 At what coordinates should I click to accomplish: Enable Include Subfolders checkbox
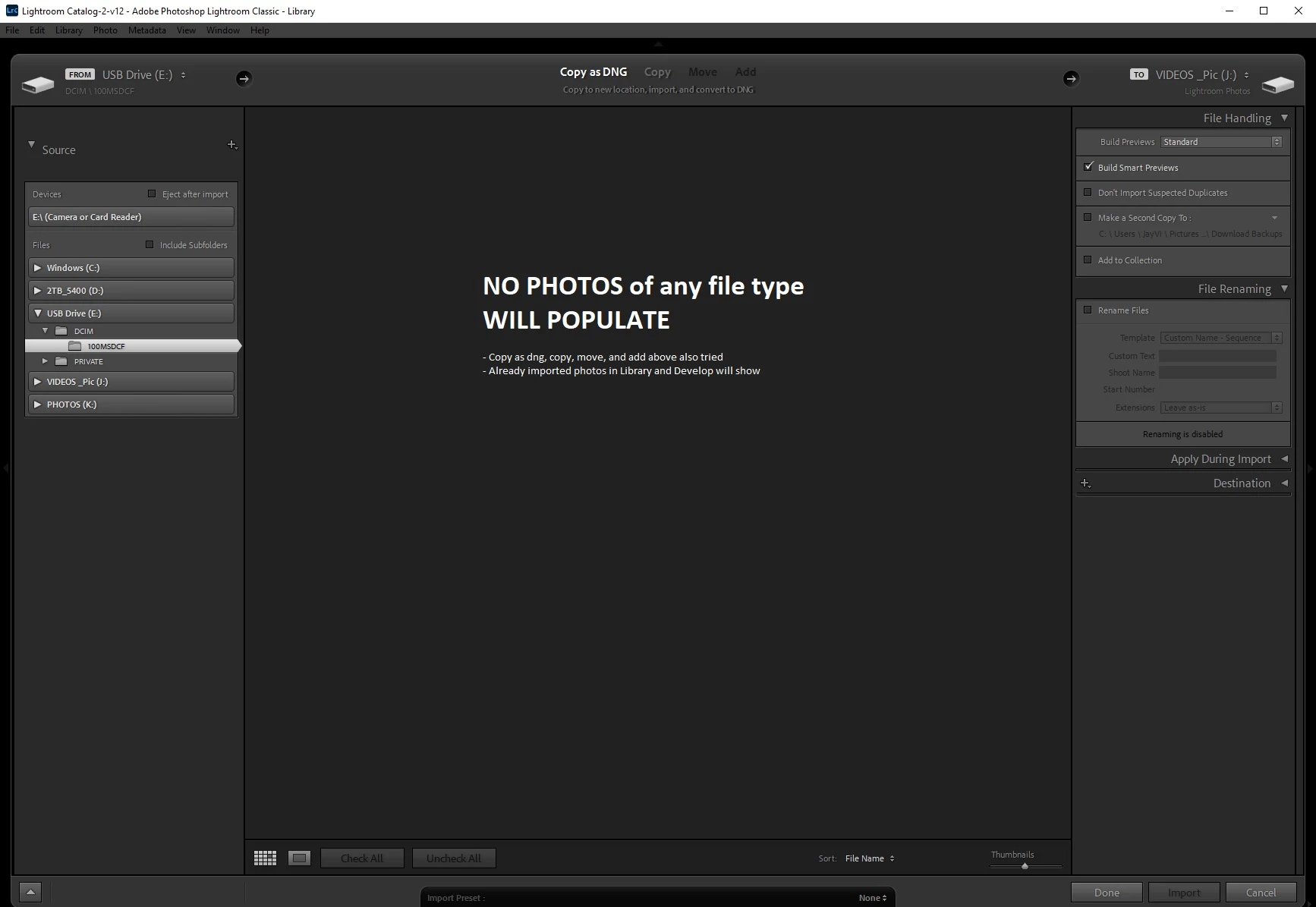click(150, 245)
